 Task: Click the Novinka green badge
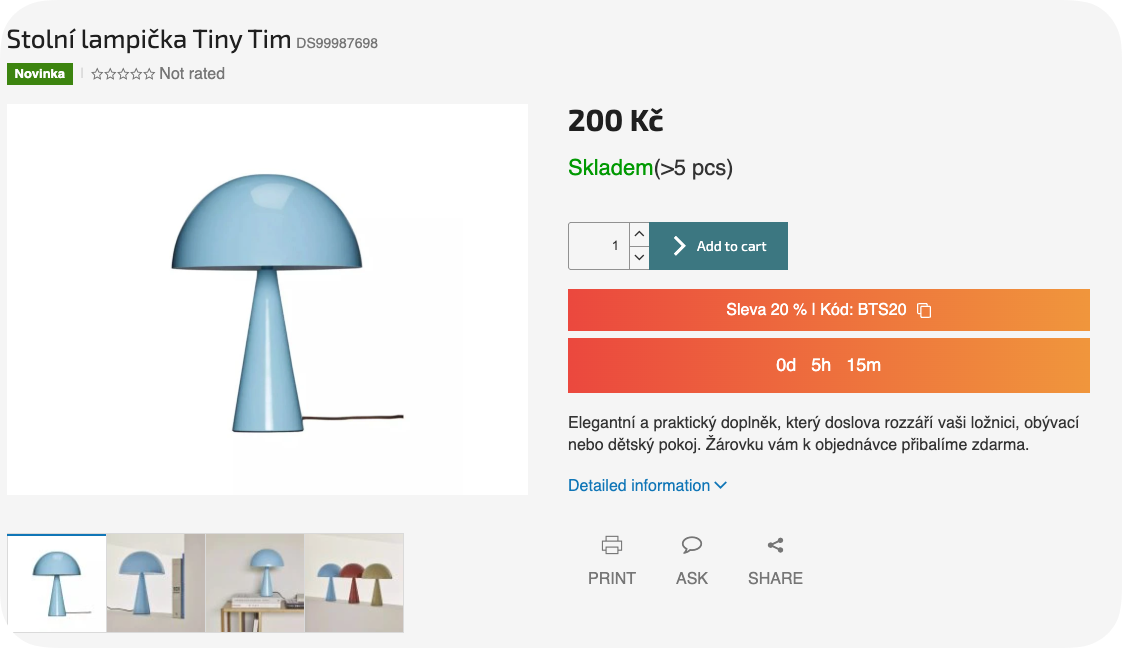[x=40, y=74]
